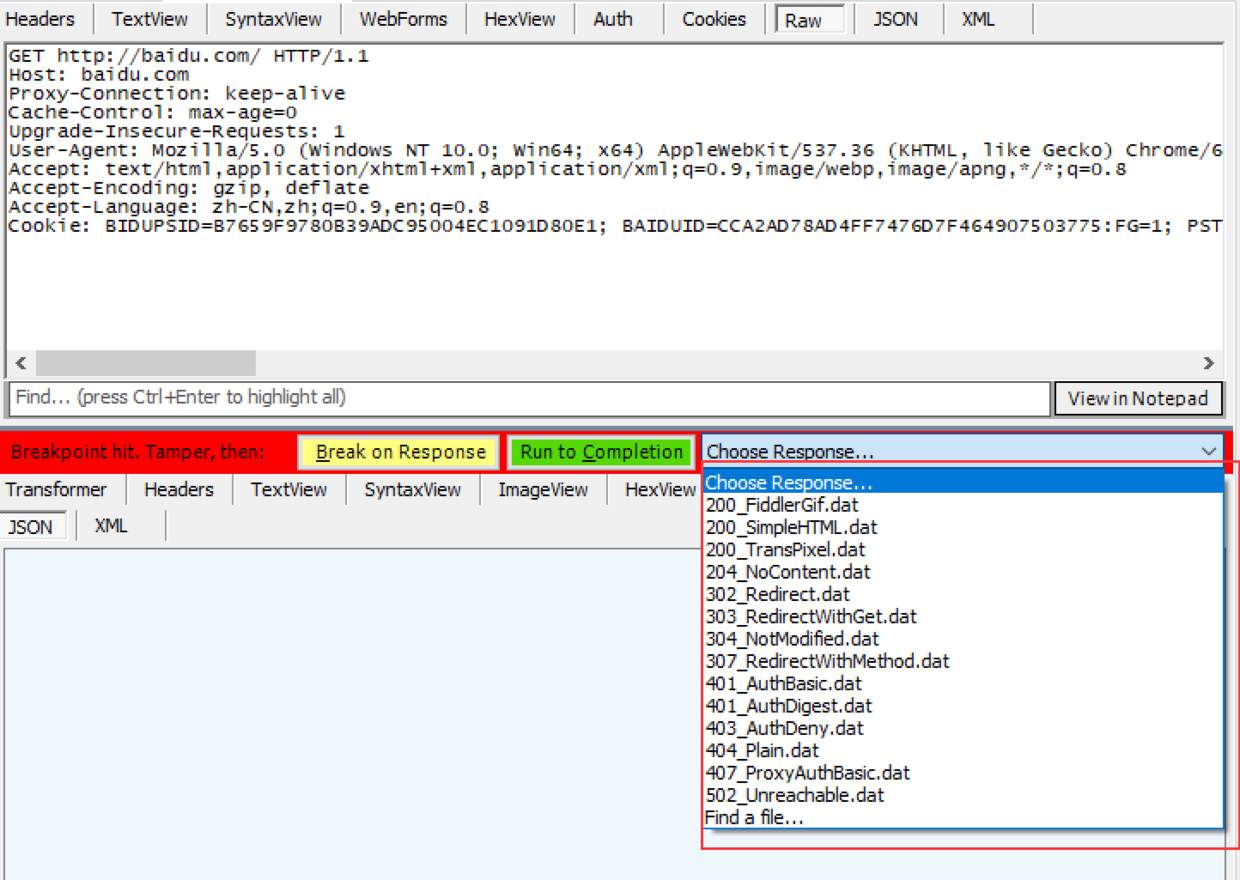Click the Cache-Control: max-age=0 line
1240x880 pixels.
pos(153,112)
